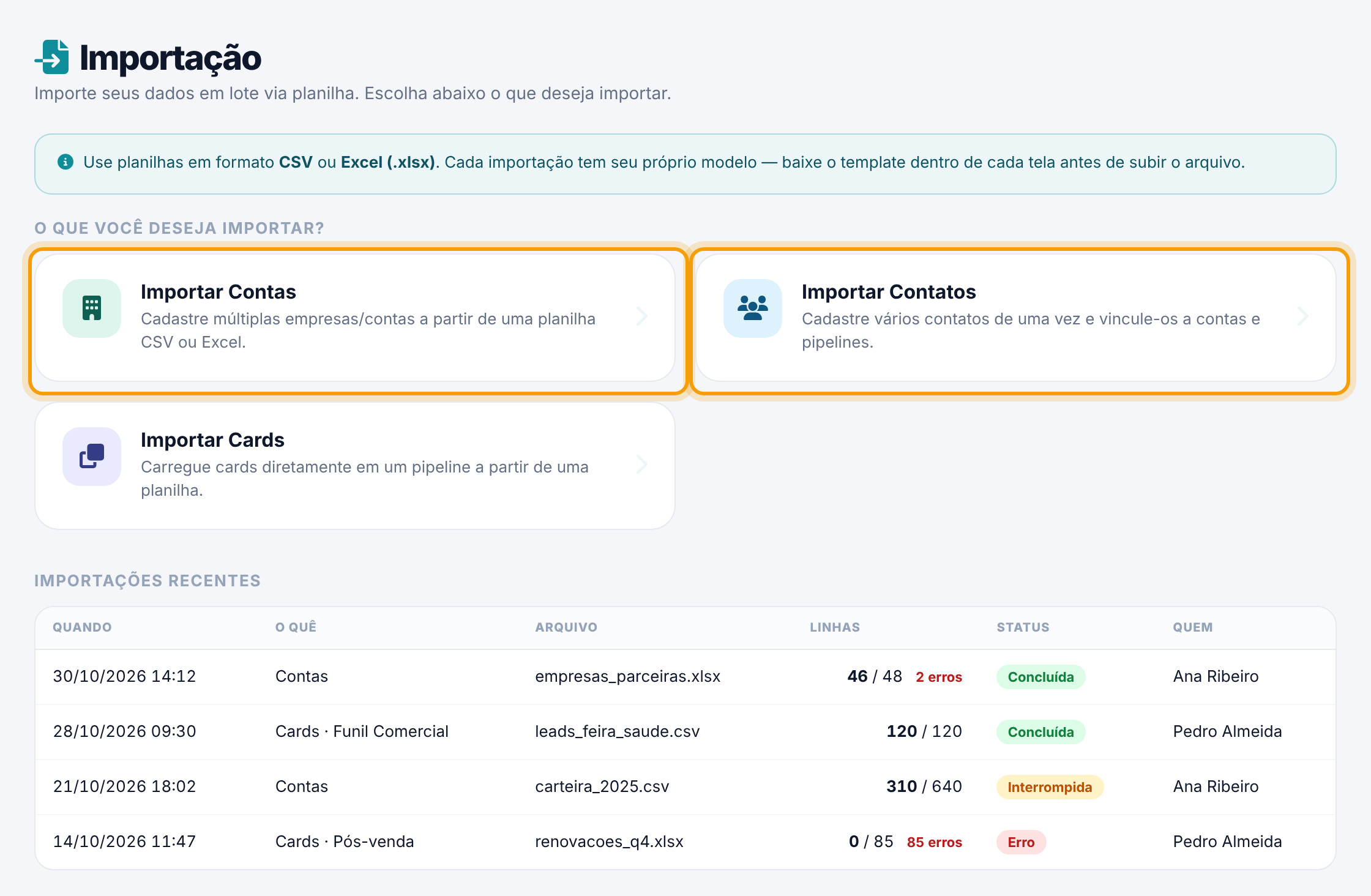This screenshot has width=1371, height=896.
Task: Click the Concluída badge for leads_feira_saude.csv
Action: pos(1040,732)
